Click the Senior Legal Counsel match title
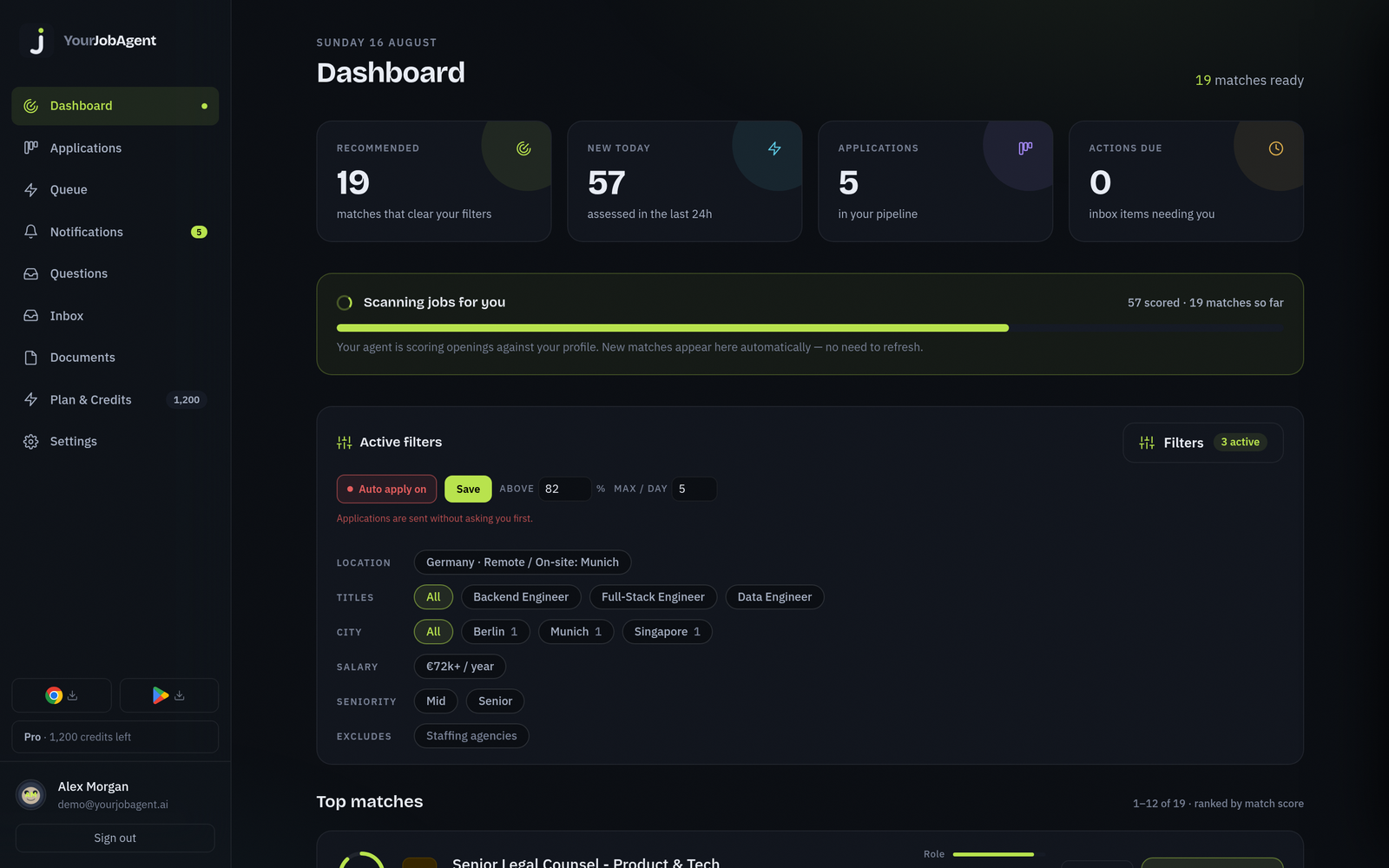This screenshot has height=868, width=1389. click(x=586, y=862)
